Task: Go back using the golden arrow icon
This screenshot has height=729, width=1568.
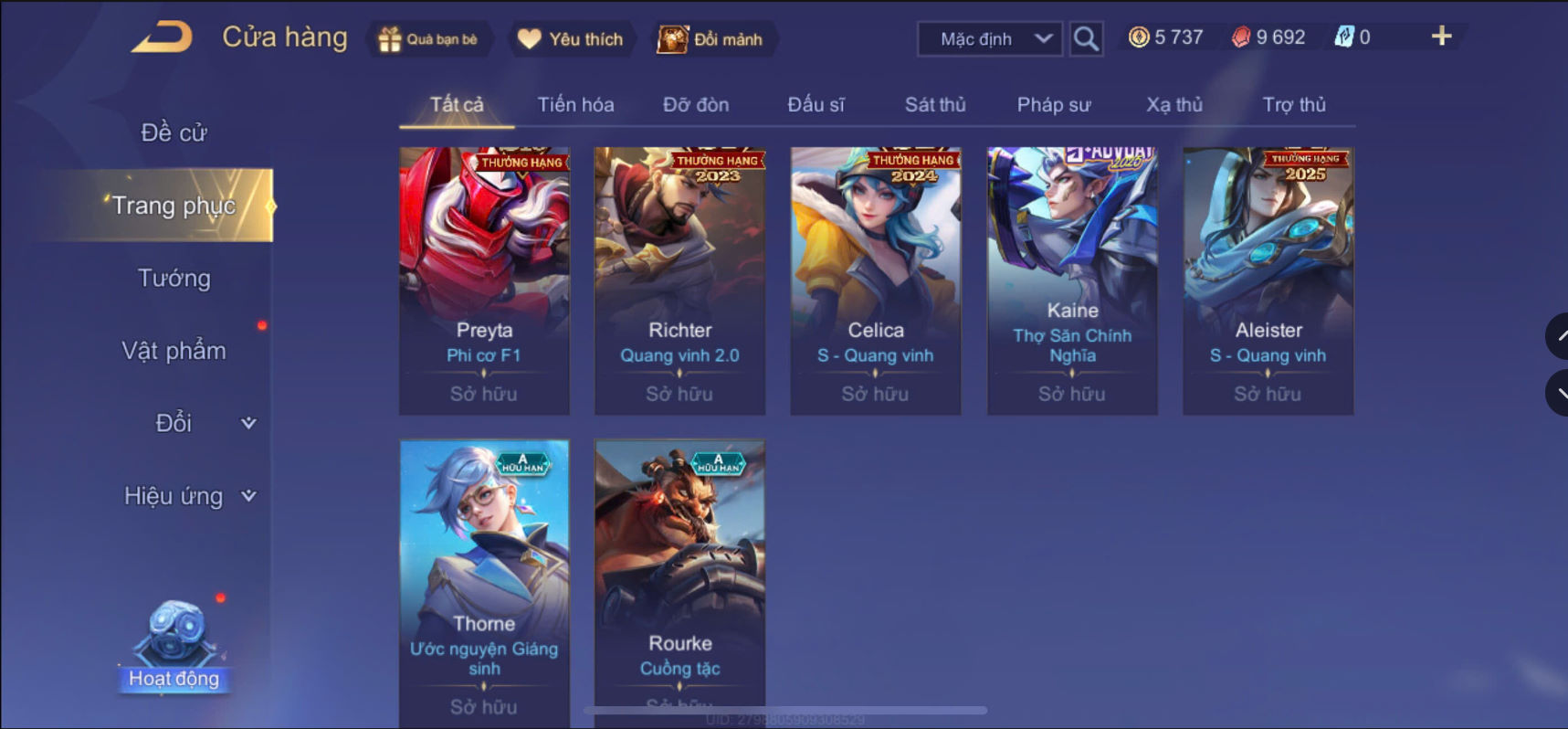Action: (162, 37)
